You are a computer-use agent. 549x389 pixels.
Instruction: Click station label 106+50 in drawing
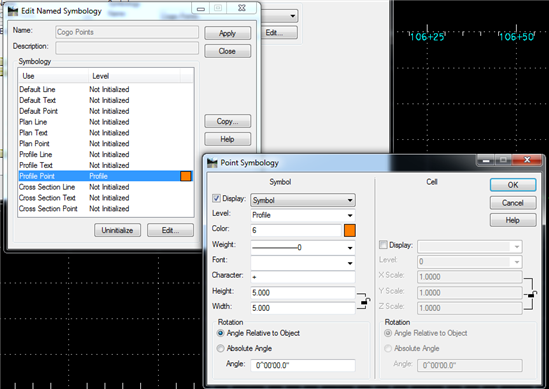pos(516,36)
